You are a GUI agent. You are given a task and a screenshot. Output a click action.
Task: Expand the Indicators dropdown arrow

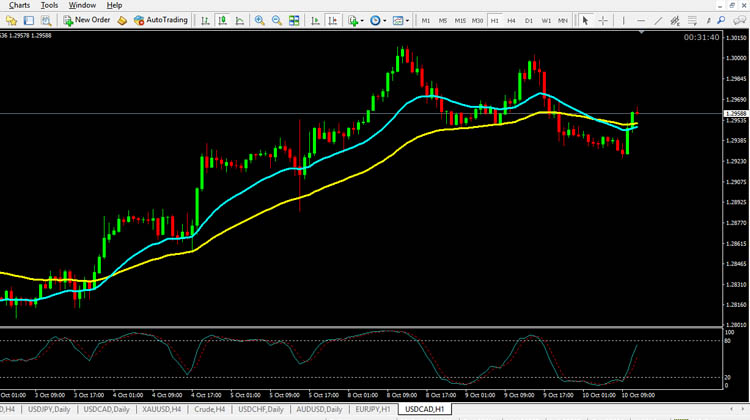click(362, 21)
